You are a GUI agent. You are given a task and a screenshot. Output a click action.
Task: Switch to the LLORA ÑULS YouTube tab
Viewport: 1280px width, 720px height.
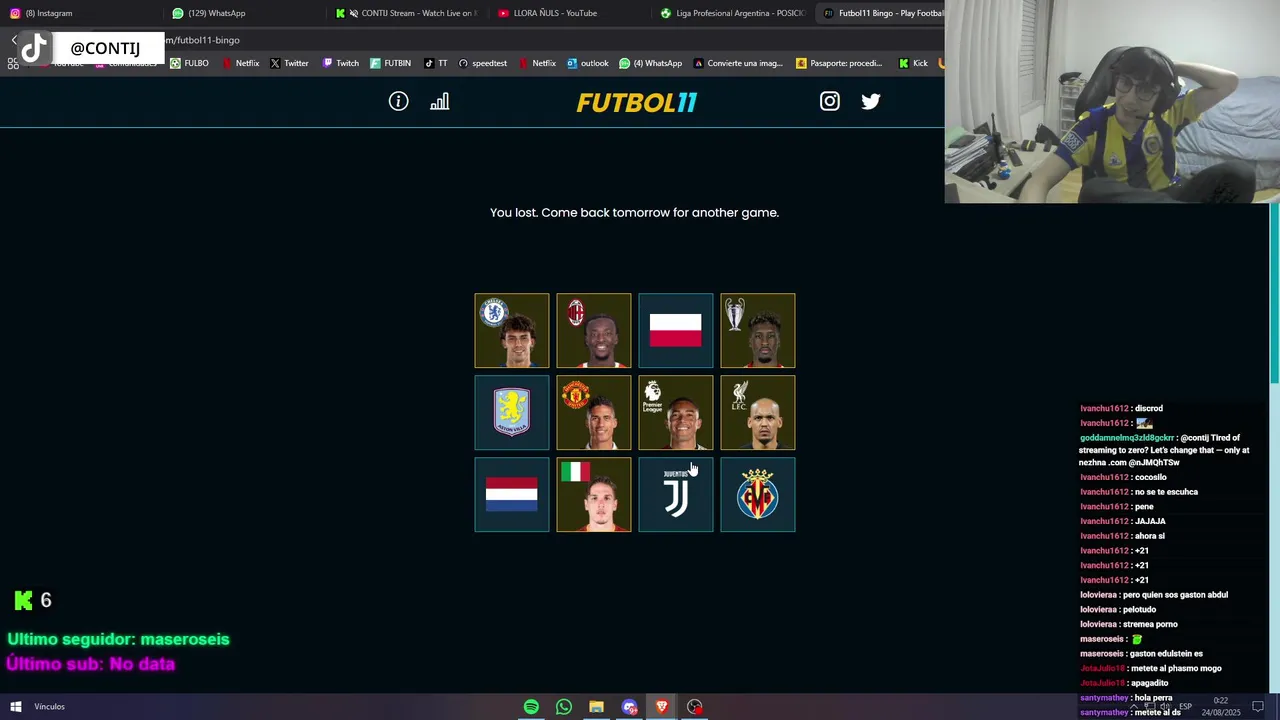[570, 13]
